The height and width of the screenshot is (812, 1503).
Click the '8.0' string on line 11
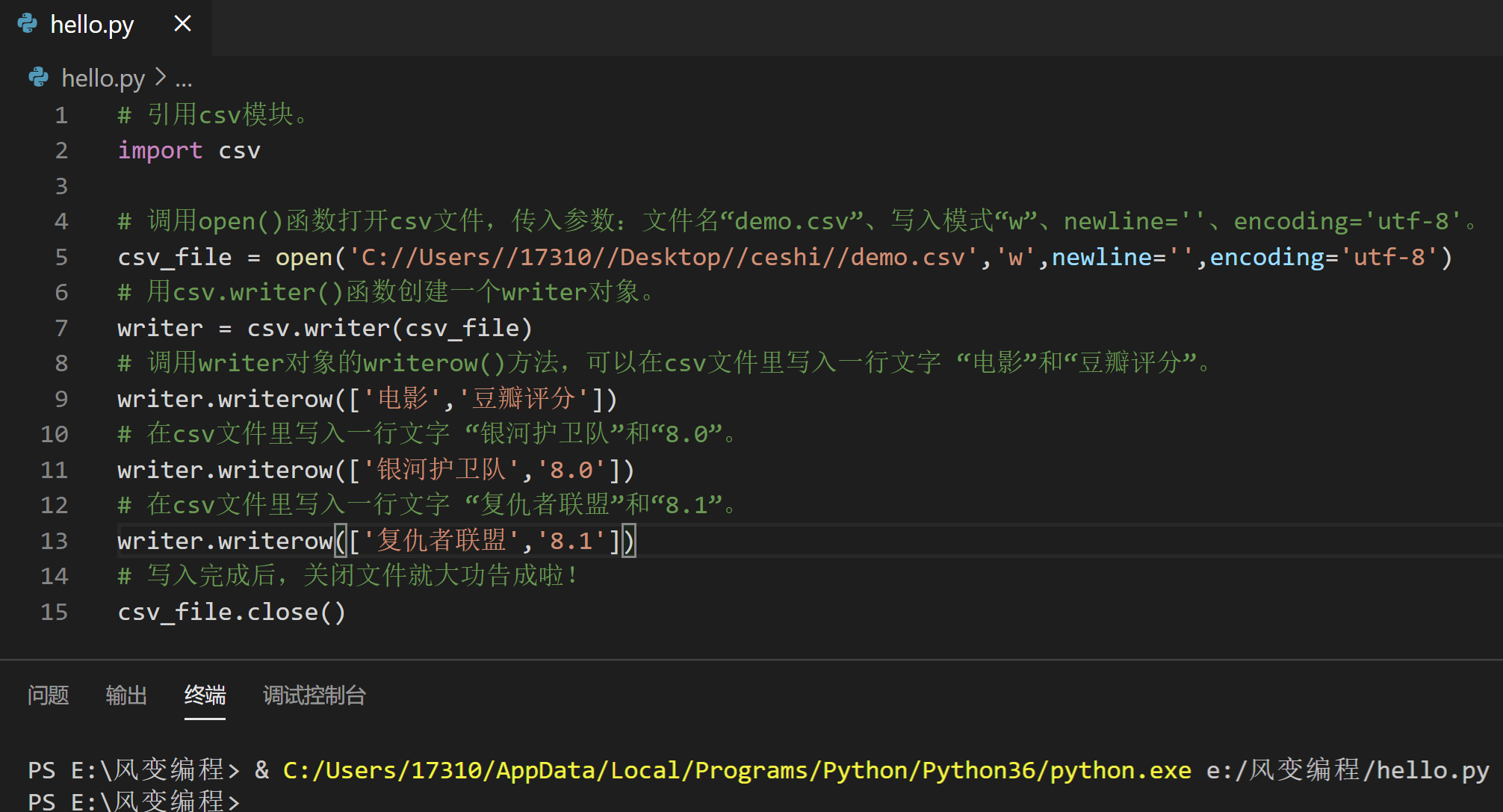[x=571, y=470]
